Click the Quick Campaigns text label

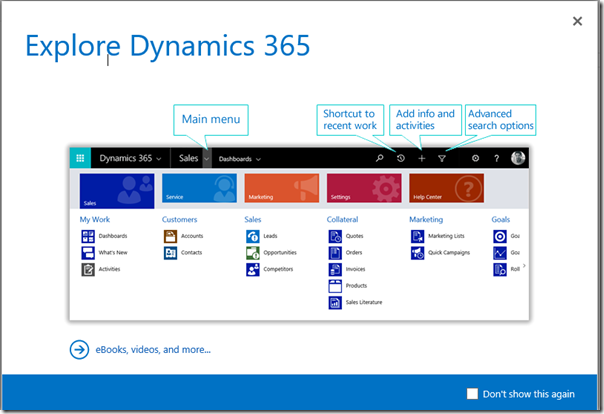pos(449,253)
